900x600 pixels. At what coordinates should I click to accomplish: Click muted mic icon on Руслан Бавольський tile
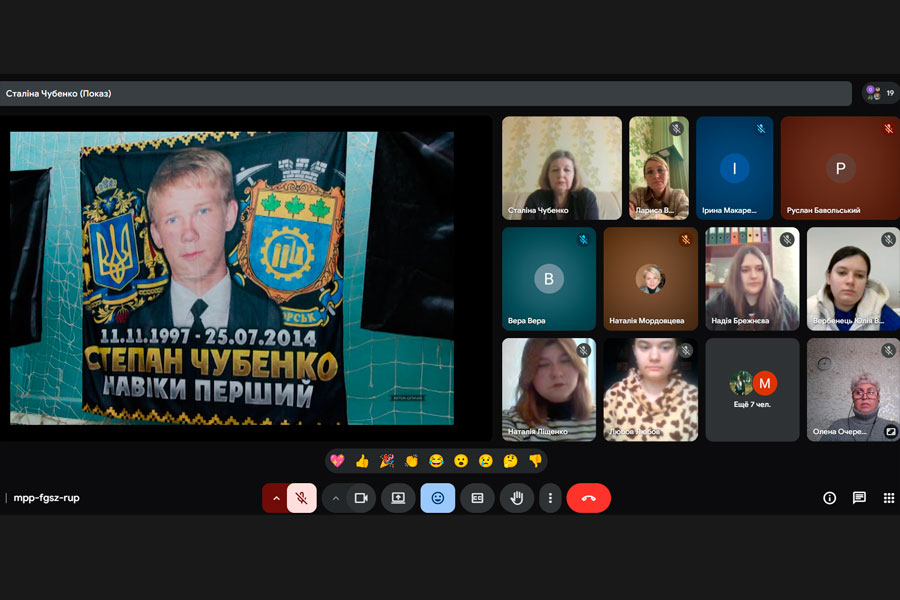point(889,129)
